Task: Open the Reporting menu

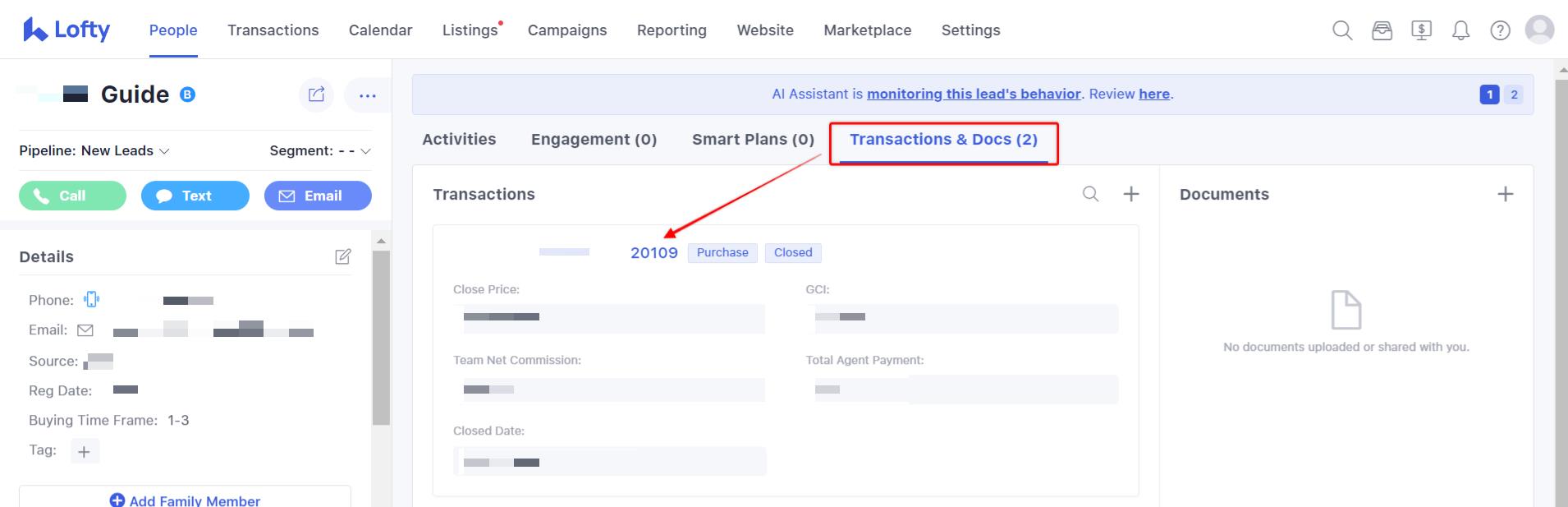Action: 672,30
